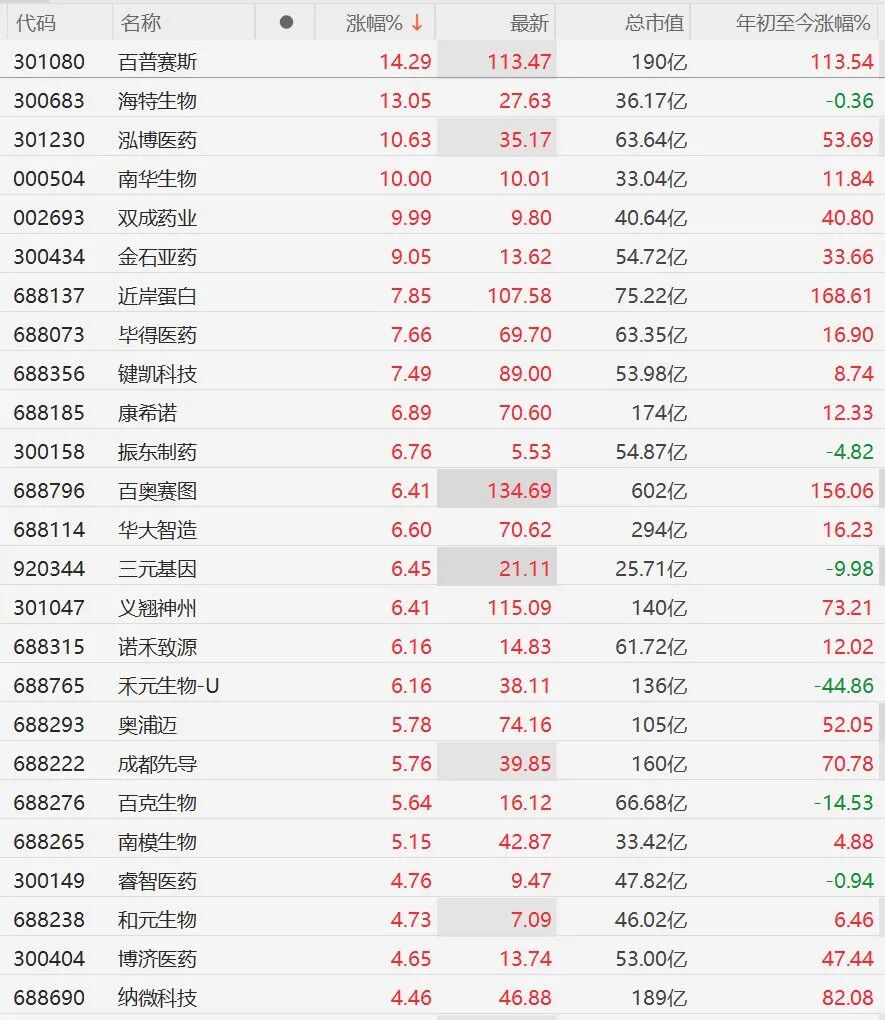The image size is (885, 1020).
Task: Click the 奥浦迈 stock name
Action: point(148,725)
